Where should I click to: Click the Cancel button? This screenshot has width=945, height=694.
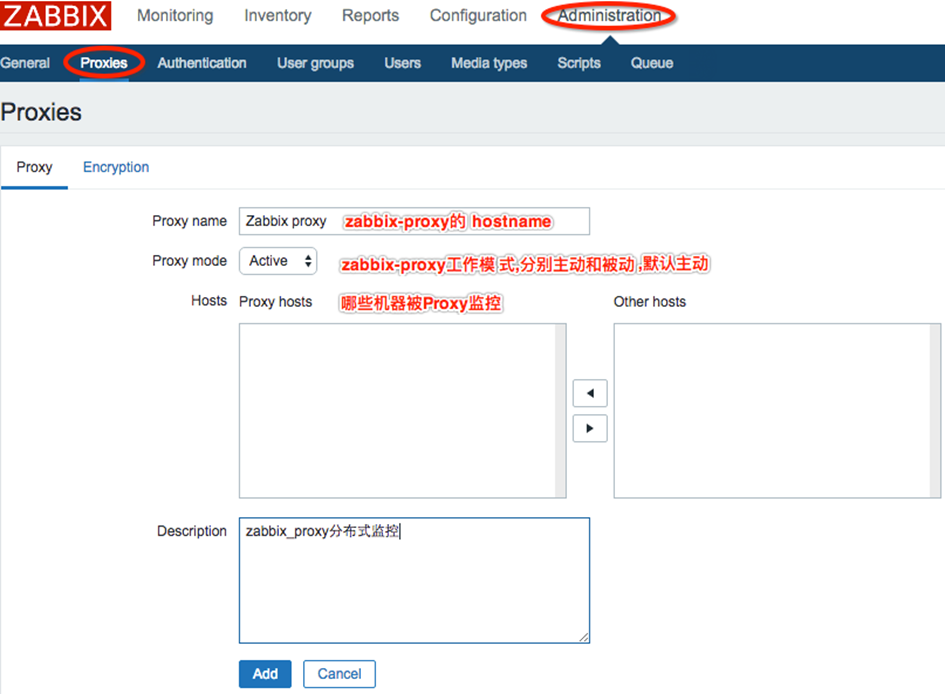point(339,674)
